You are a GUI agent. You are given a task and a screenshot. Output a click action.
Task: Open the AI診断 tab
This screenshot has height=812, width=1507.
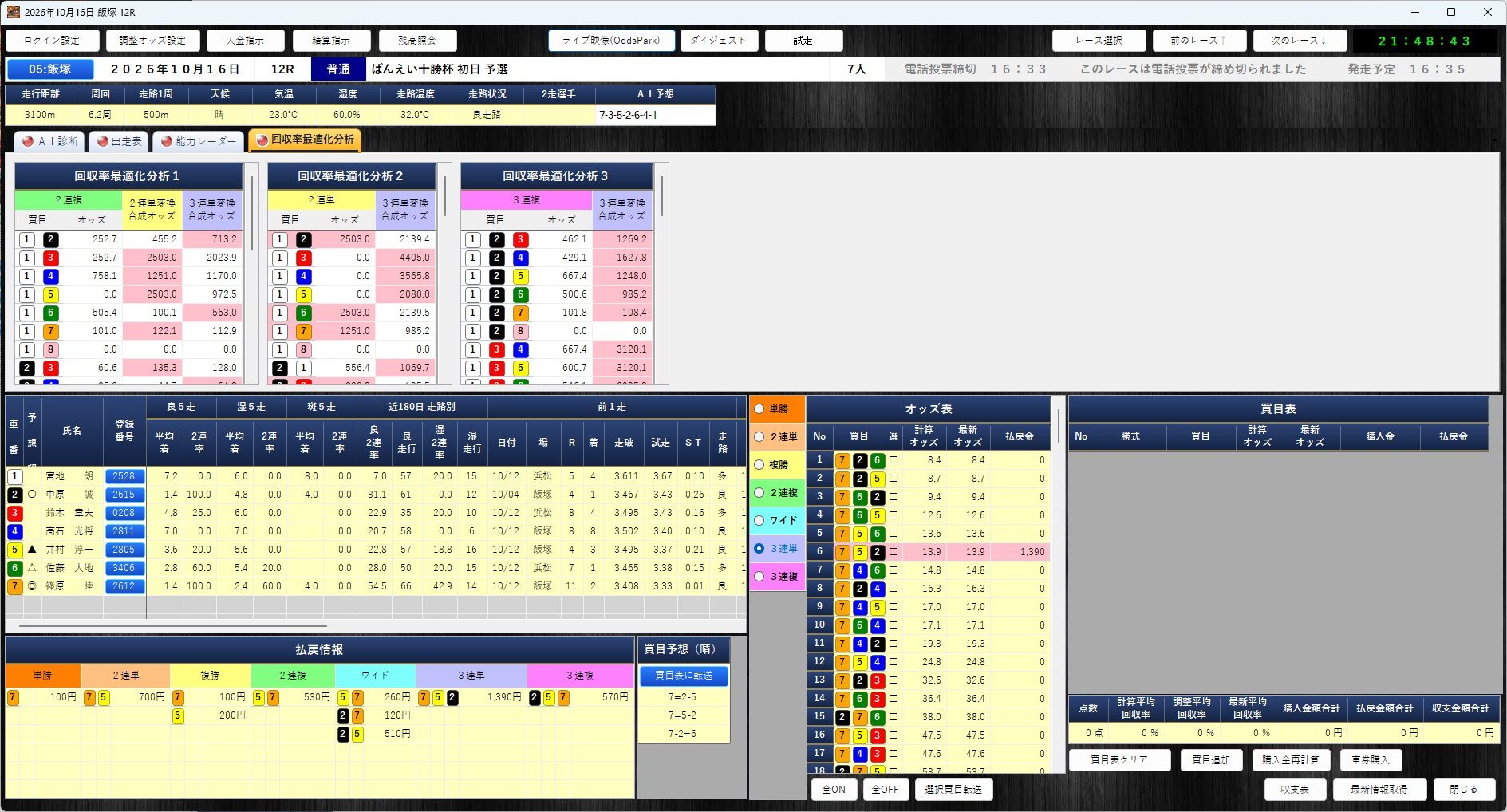click(50, 141)
